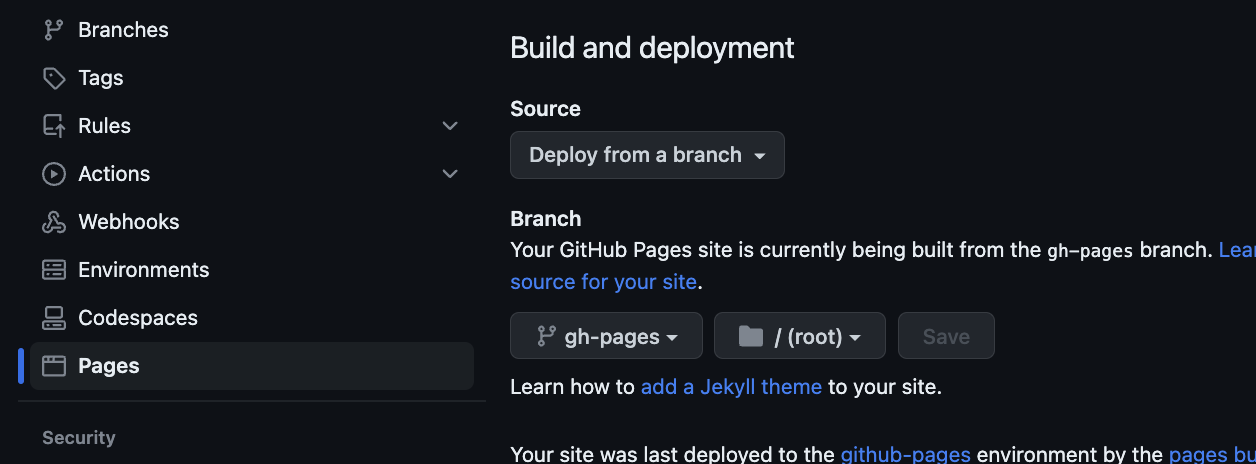Open the gh-pages branch dropdown

[606, 336]
